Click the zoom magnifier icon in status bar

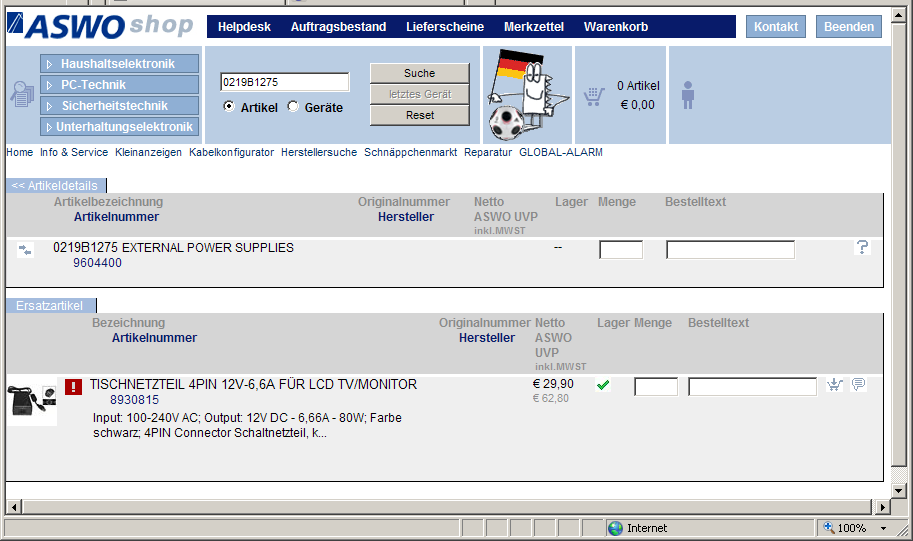(829, 528)
